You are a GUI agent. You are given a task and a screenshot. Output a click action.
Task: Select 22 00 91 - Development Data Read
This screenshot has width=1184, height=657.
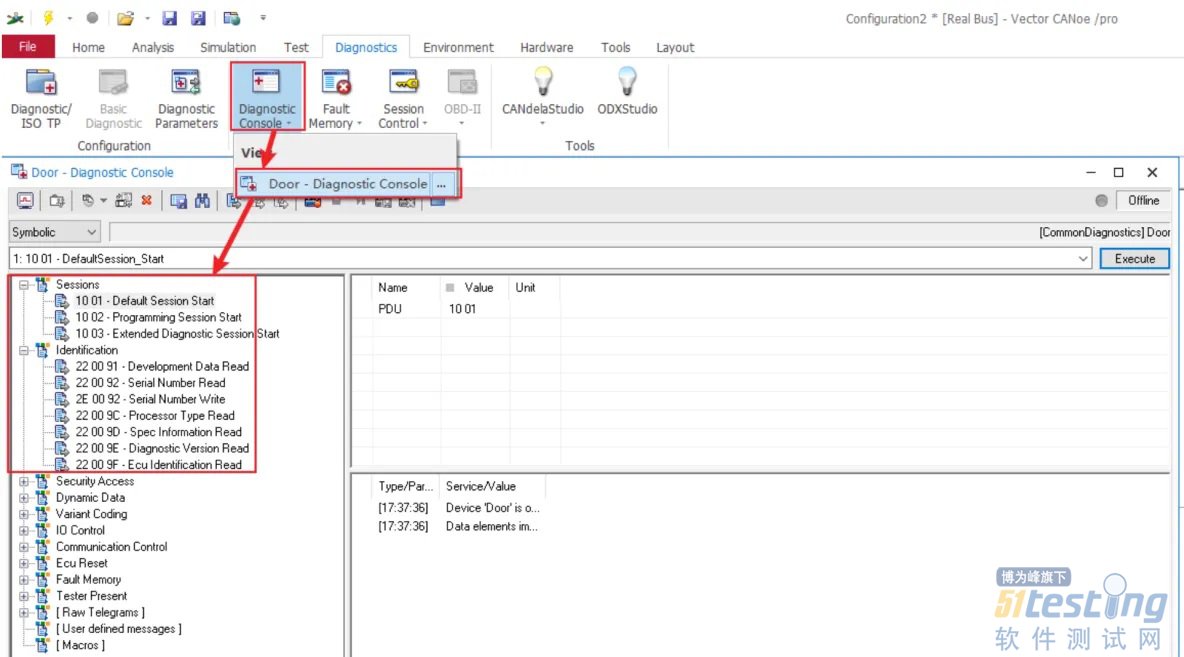162,366
